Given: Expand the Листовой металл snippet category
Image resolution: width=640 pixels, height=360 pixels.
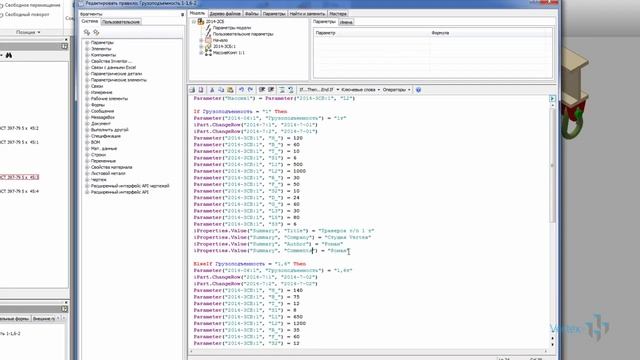Looking at the screenshot, I should click(x=87, y=173).
